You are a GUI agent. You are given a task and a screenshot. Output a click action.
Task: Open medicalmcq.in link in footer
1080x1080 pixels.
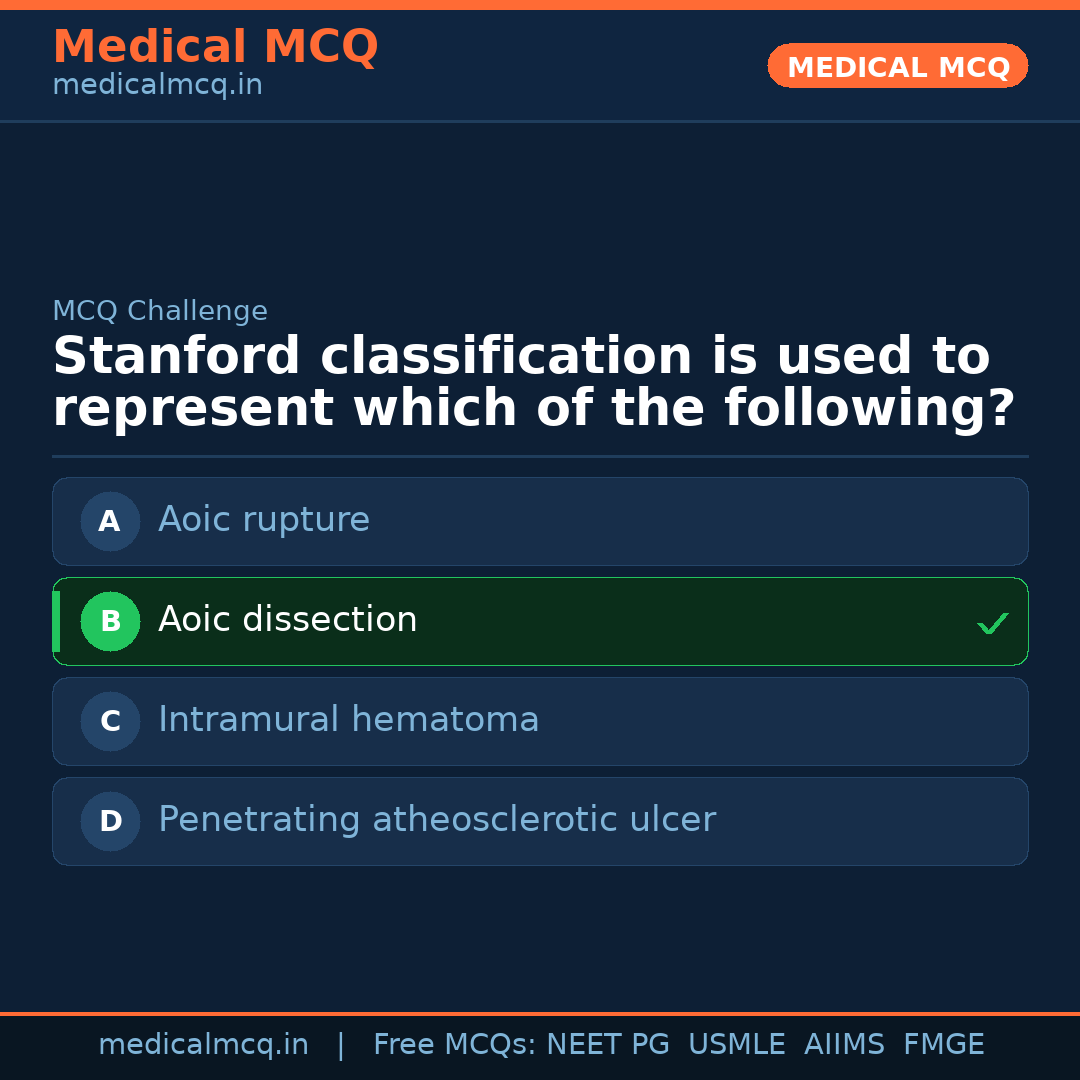pos(203,1045)
